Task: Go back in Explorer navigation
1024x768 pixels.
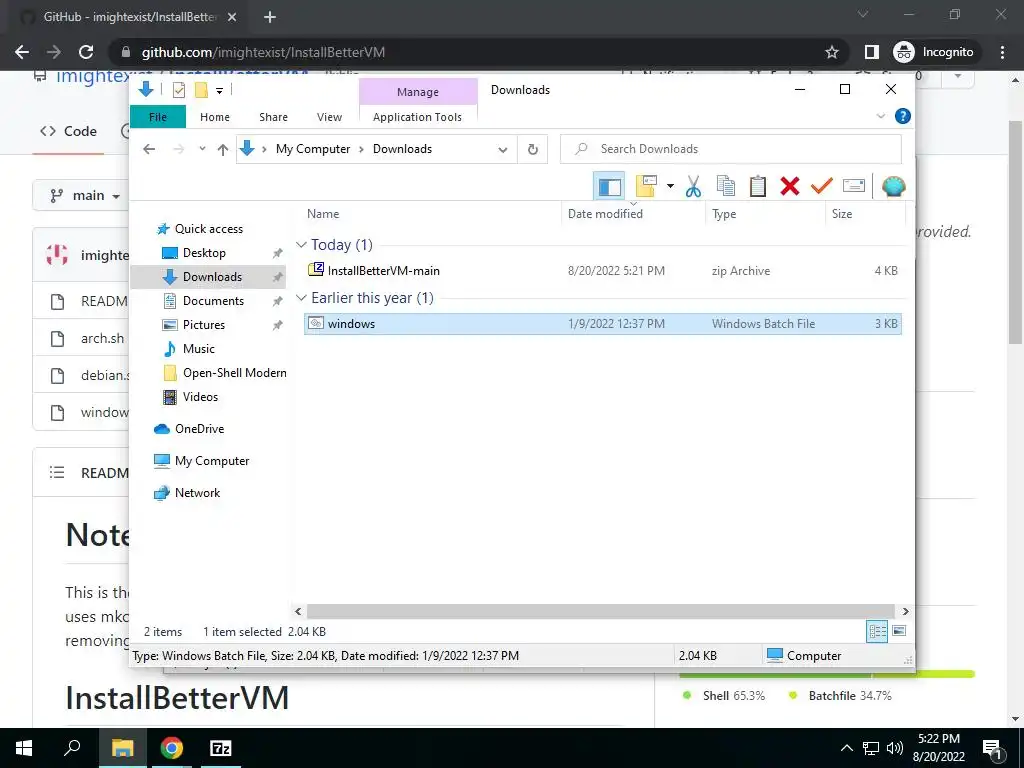Action: coord(149,150)
